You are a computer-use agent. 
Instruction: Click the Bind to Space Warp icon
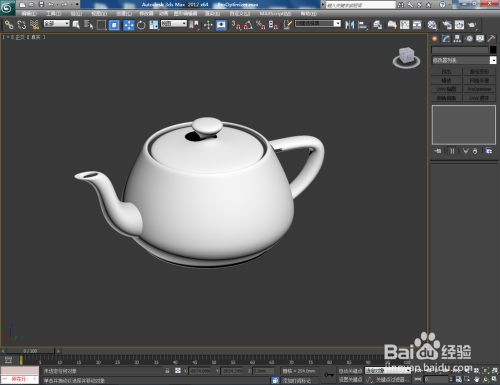(34, 25)
